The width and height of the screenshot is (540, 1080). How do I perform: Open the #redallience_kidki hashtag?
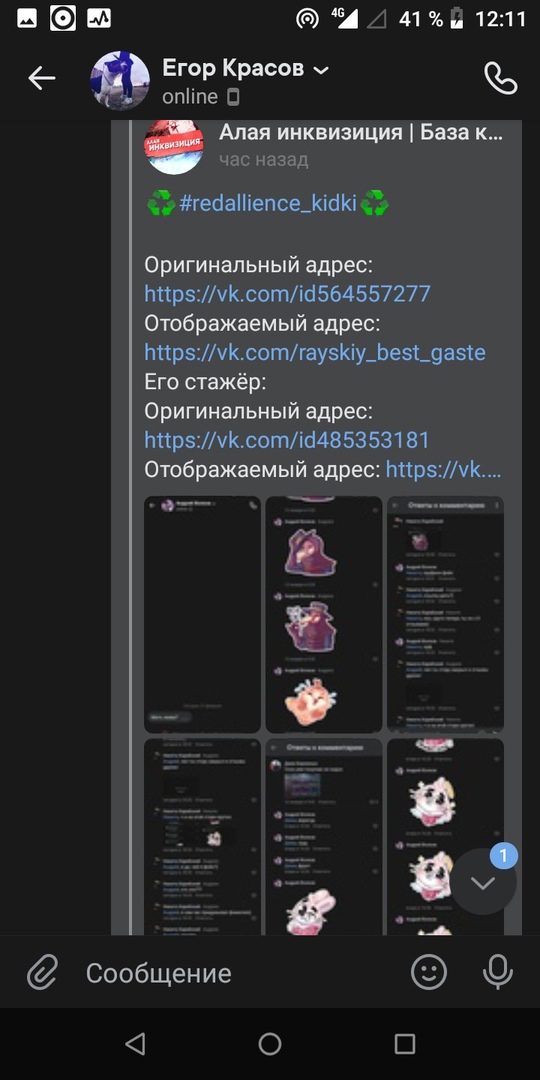point(268,204)
